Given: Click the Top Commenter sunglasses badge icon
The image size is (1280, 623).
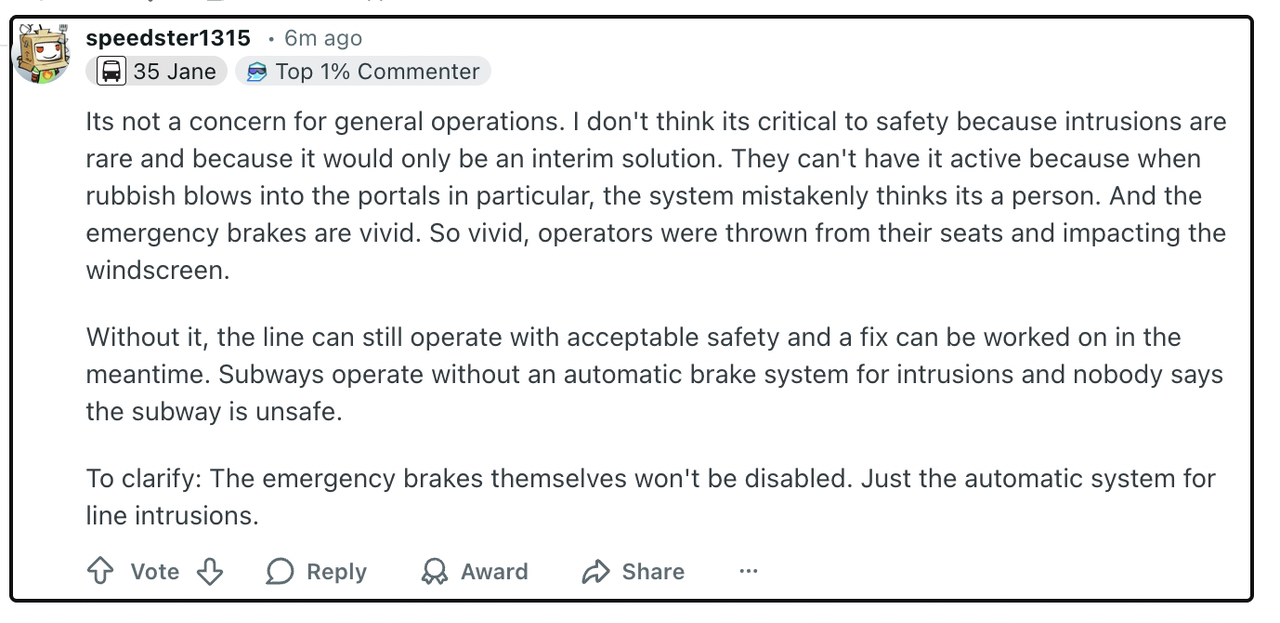Looking at the screenshot, I should tap(257, 72).
